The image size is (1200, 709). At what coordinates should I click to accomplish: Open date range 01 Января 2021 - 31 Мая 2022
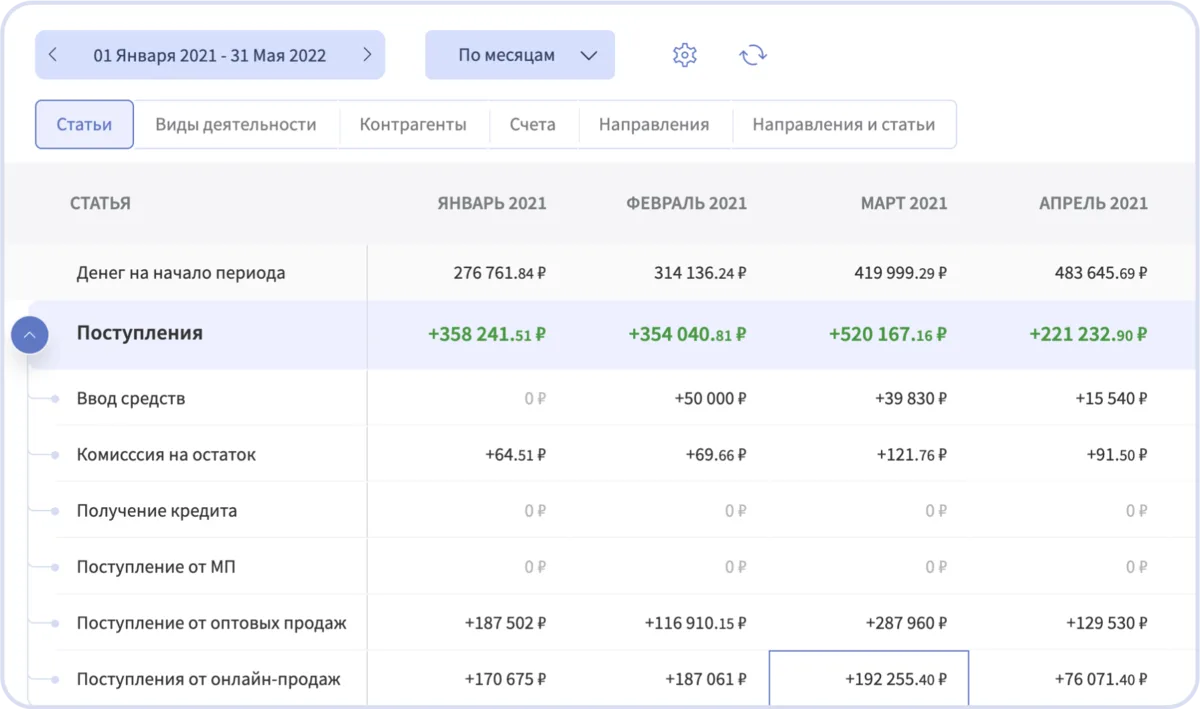point(210,56)
